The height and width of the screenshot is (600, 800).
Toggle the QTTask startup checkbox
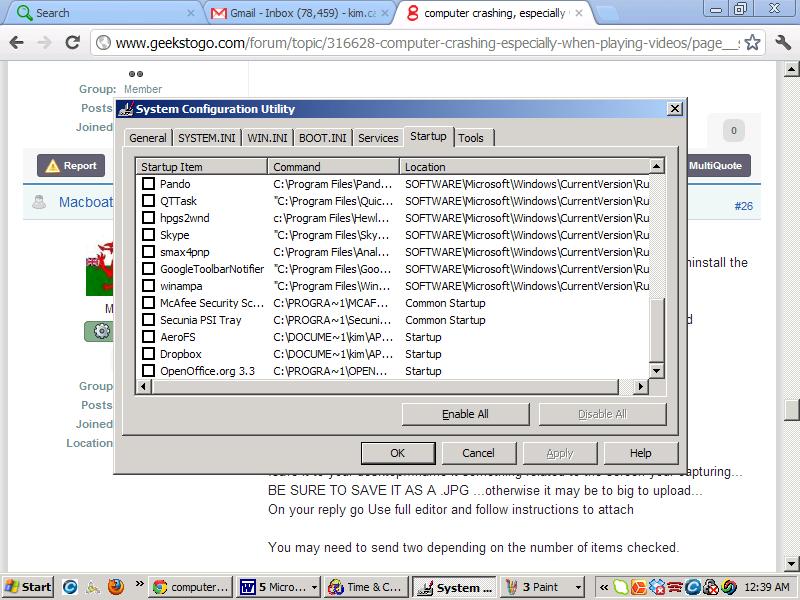click(148, 201)
